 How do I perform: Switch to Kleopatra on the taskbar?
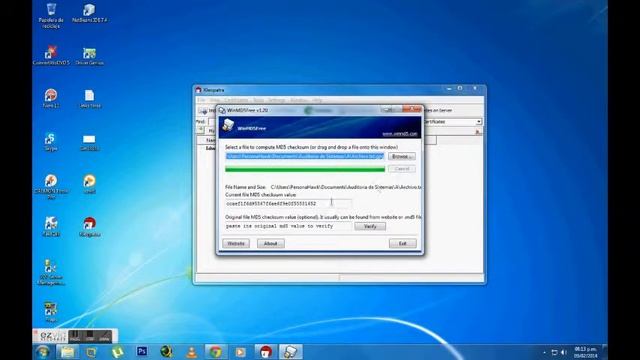[x=266, y=352]
